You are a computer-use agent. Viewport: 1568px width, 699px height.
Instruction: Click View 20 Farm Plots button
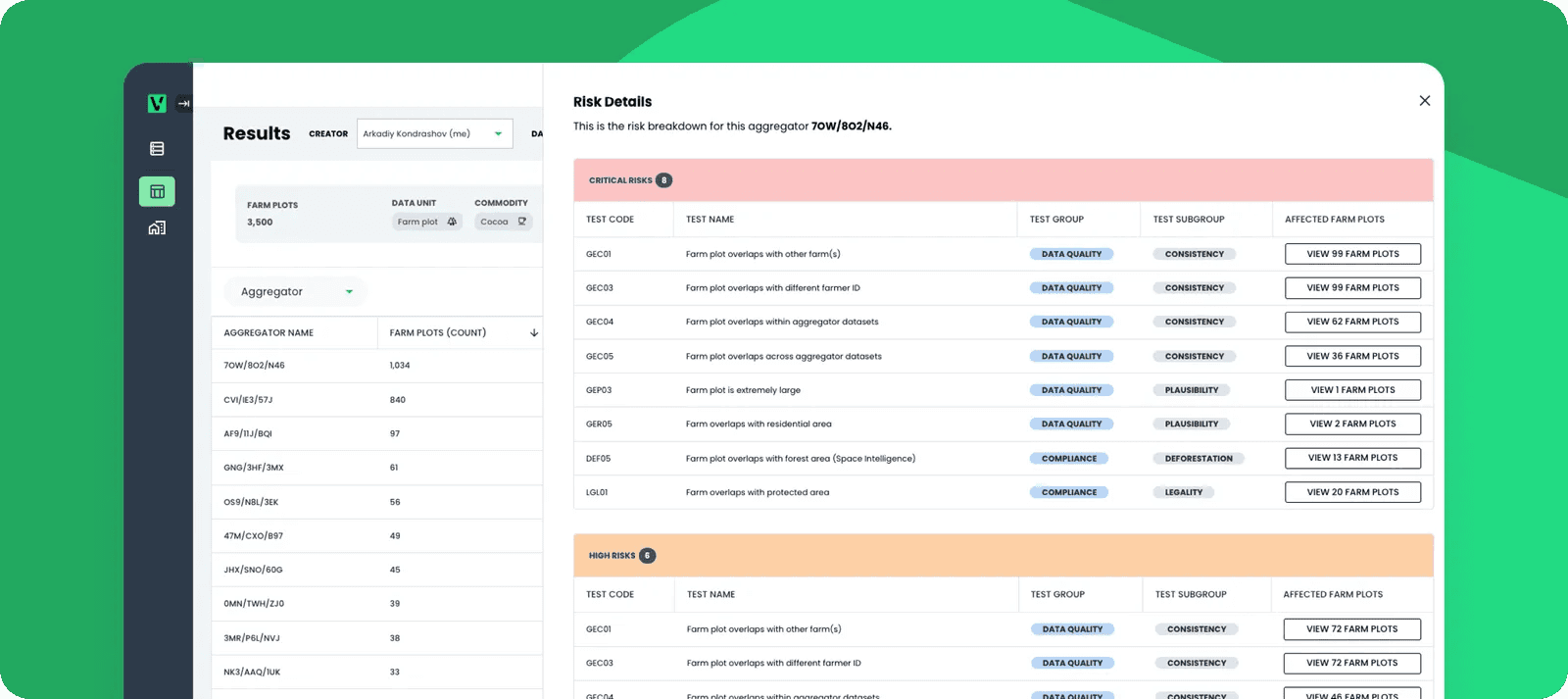[1352, 492]
